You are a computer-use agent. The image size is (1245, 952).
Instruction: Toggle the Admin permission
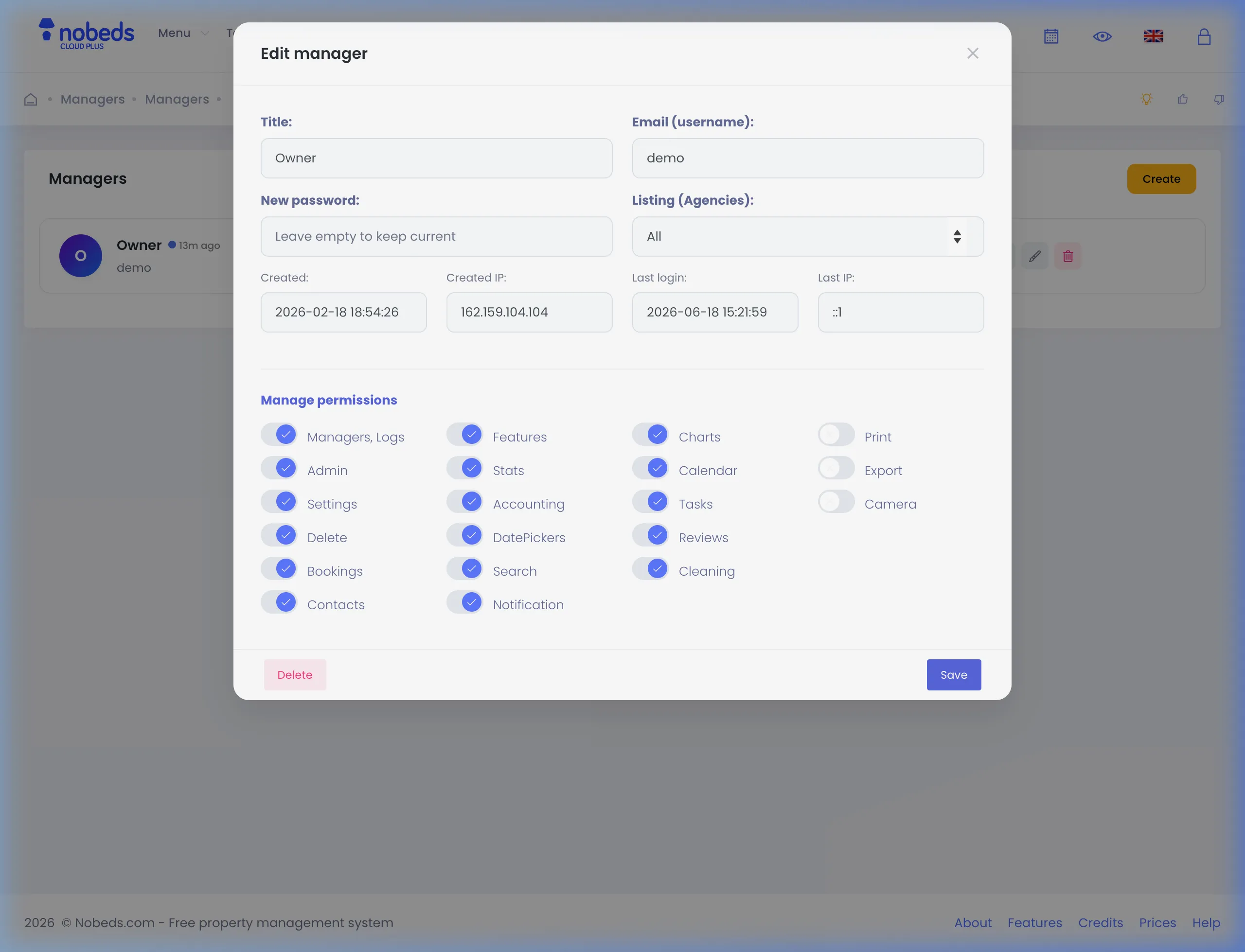[279, 469]
